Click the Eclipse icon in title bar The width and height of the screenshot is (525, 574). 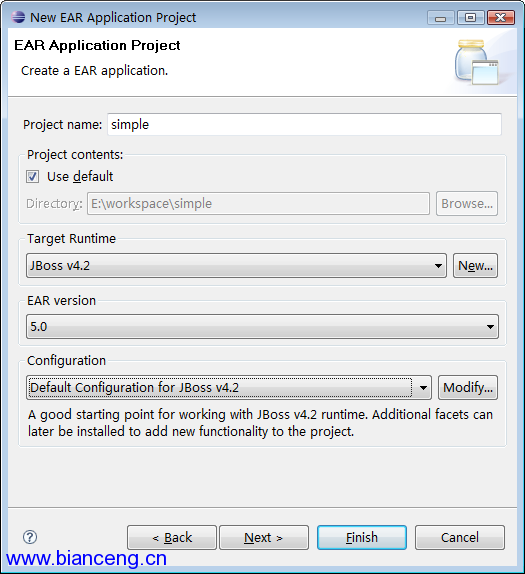tap(18, 17)
